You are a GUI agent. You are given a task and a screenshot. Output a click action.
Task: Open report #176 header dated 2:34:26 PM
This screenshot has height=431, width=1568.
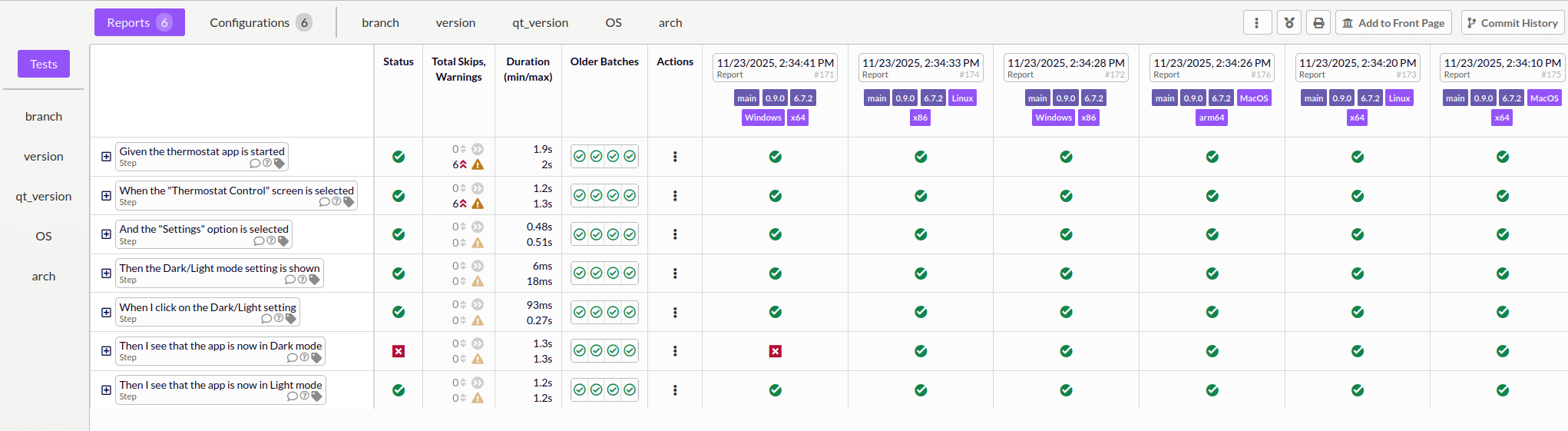[1211, 68]
